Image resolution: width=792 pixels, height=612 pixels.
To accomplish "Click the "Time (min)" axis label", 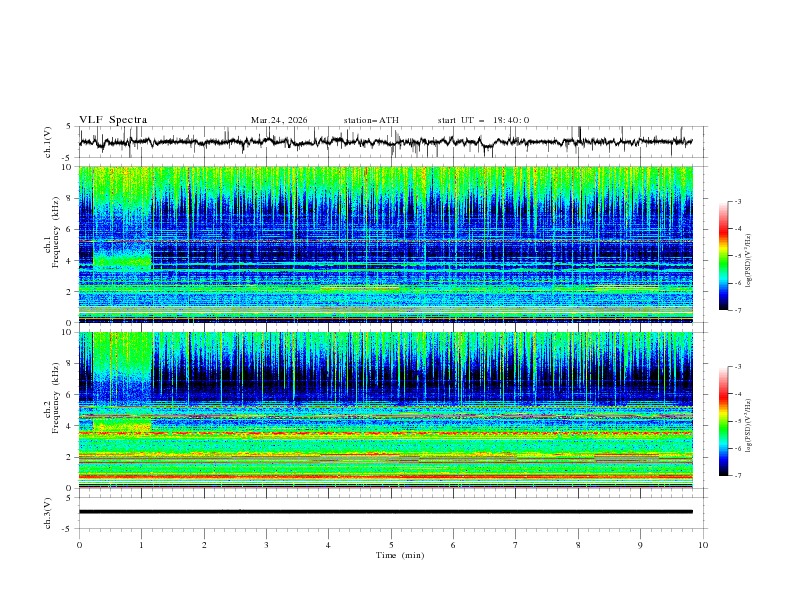I will [x=400, y=555].
